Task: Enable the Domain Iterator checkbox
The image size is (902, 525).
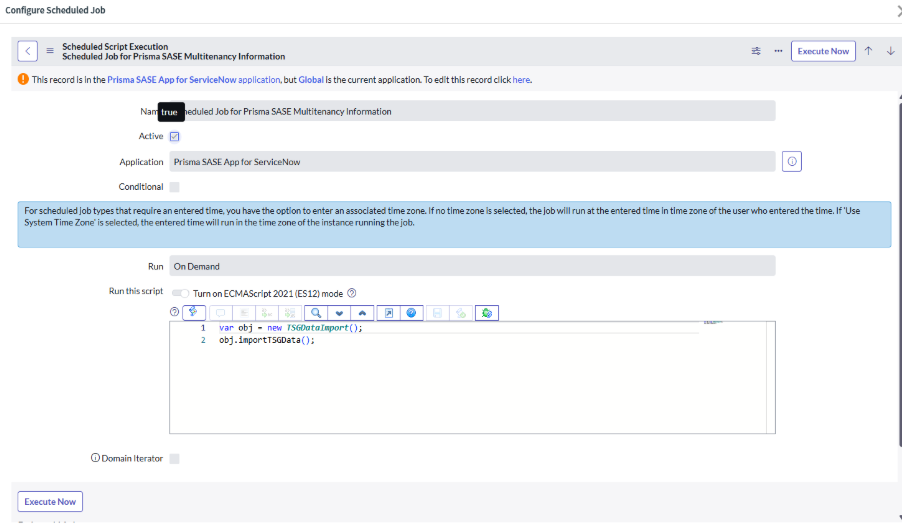Action: point(175,458)
